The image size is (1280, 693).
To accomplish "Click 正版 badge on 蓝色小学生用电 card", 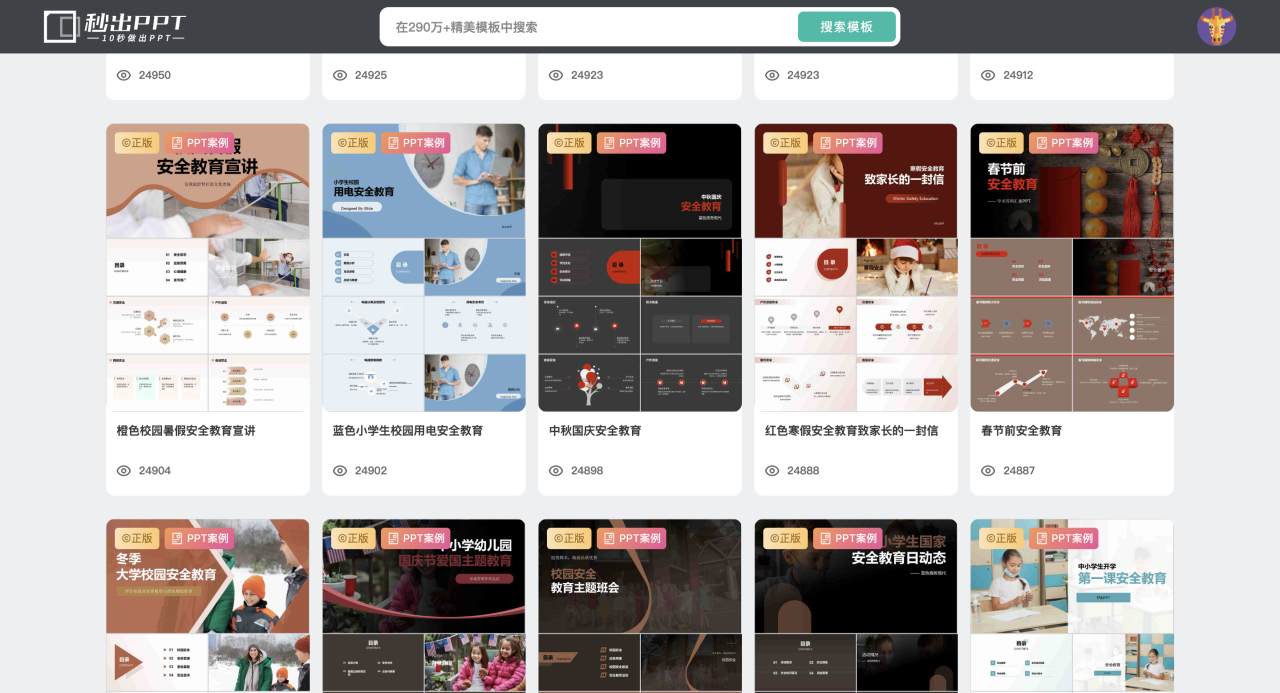I will (353, 143).
